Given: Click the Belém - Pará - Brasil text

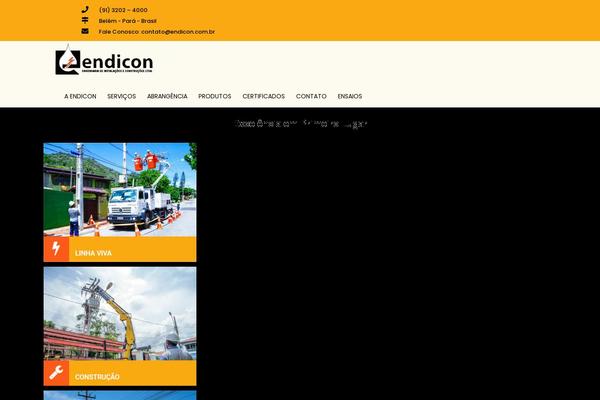Looking at the screenshot, I should click(127, 21).
